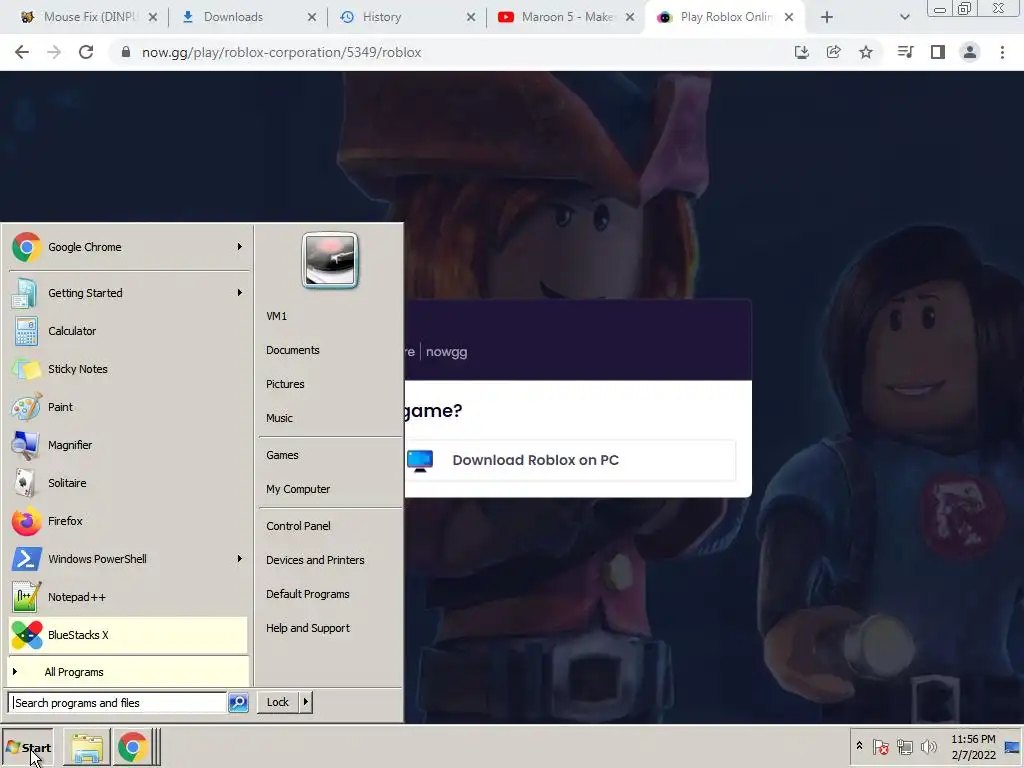This screenshot has width=1024, height=768.
Task: Reload the now.gg page
Action: click(x=86, y=52)
